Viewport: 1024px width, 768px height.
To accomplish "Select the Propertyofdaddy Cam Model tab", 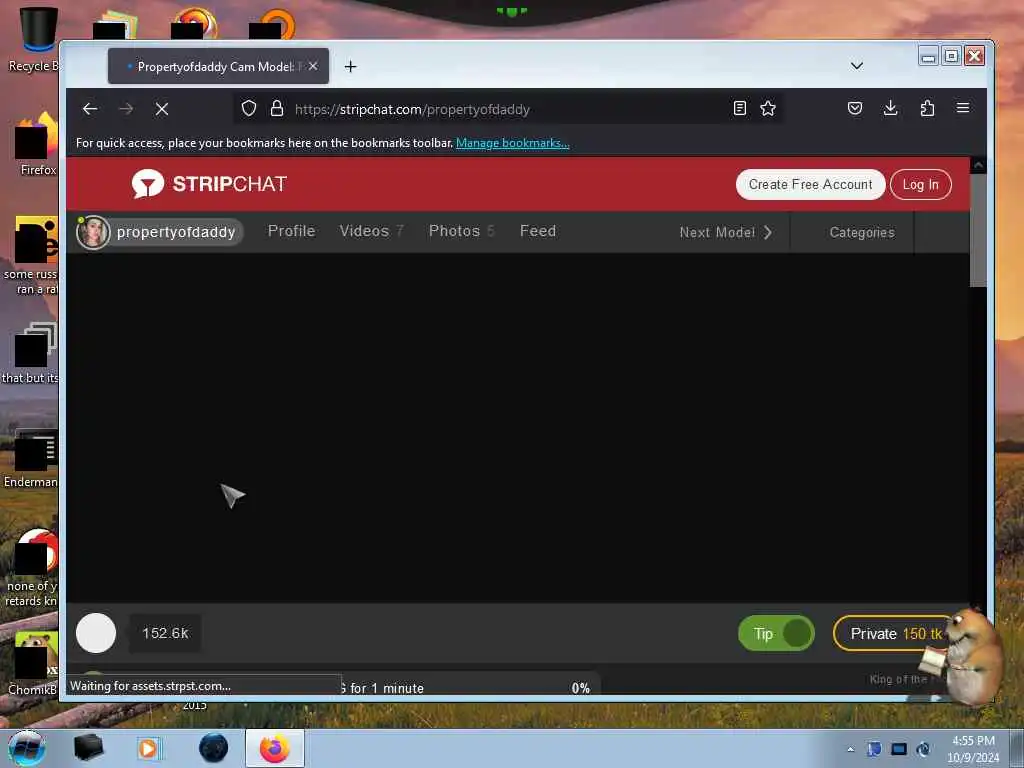I will 218,66.
